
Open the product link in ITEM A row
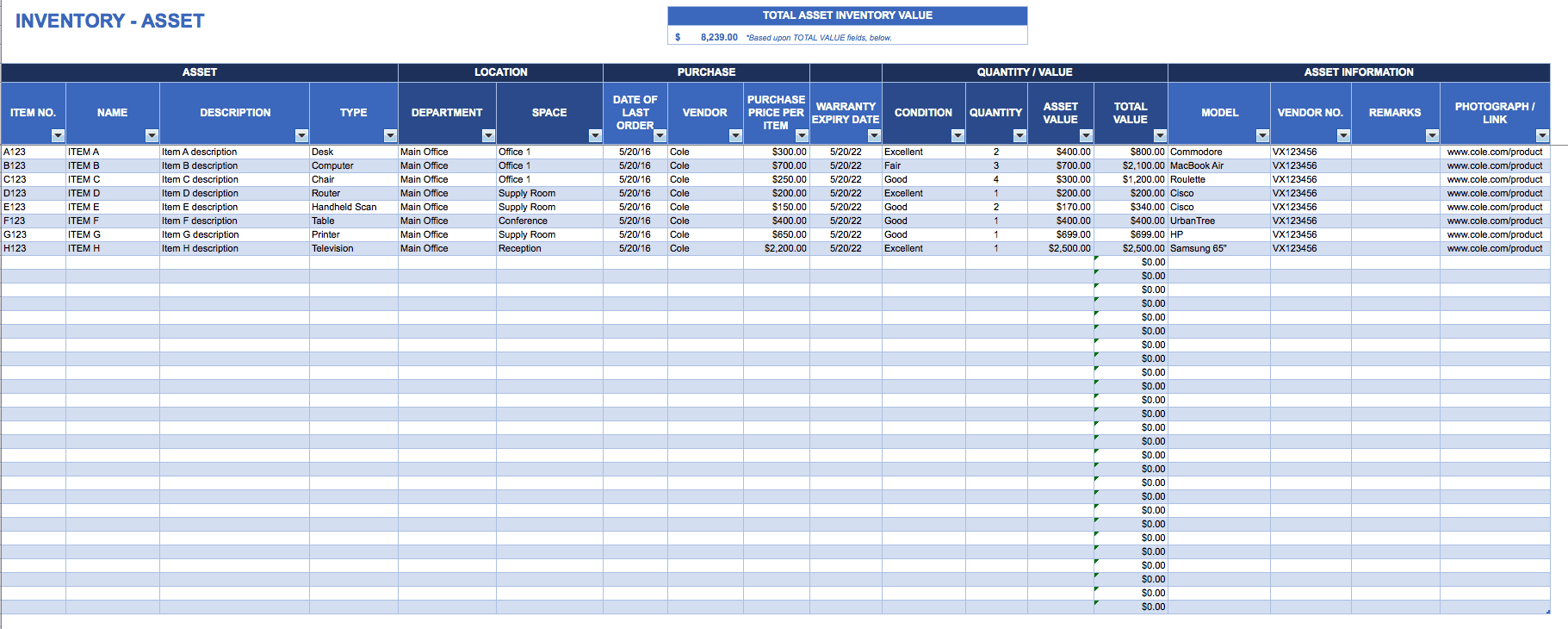point(1494,152)
